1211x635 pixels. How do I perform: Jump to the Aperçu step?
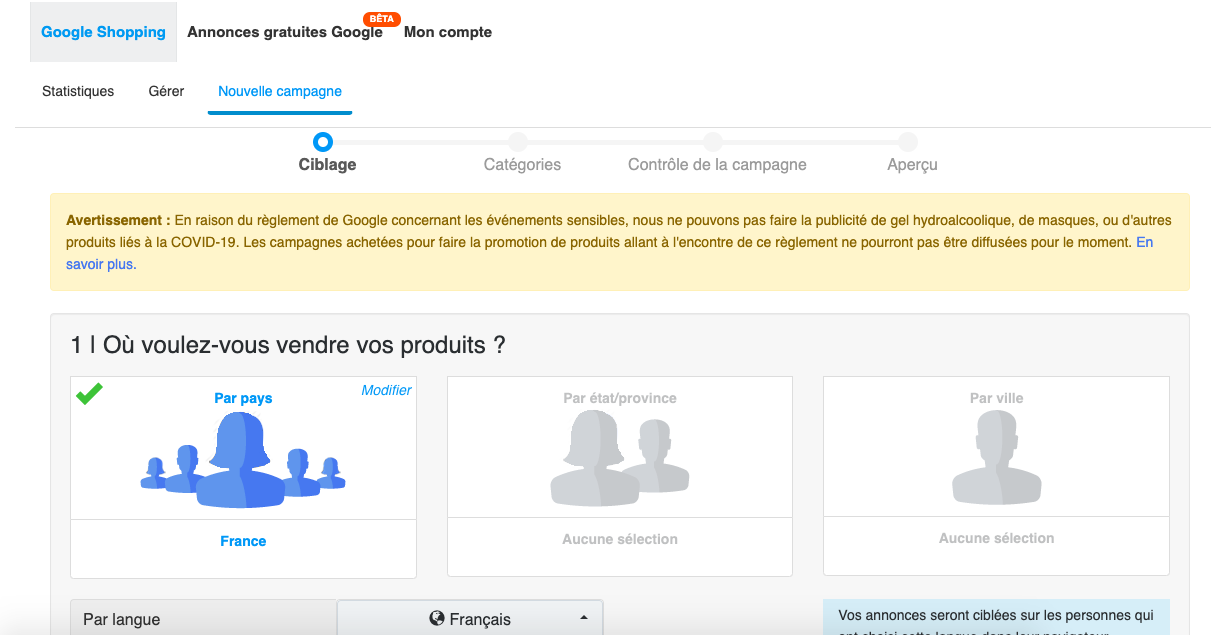[x=907, y=142]
